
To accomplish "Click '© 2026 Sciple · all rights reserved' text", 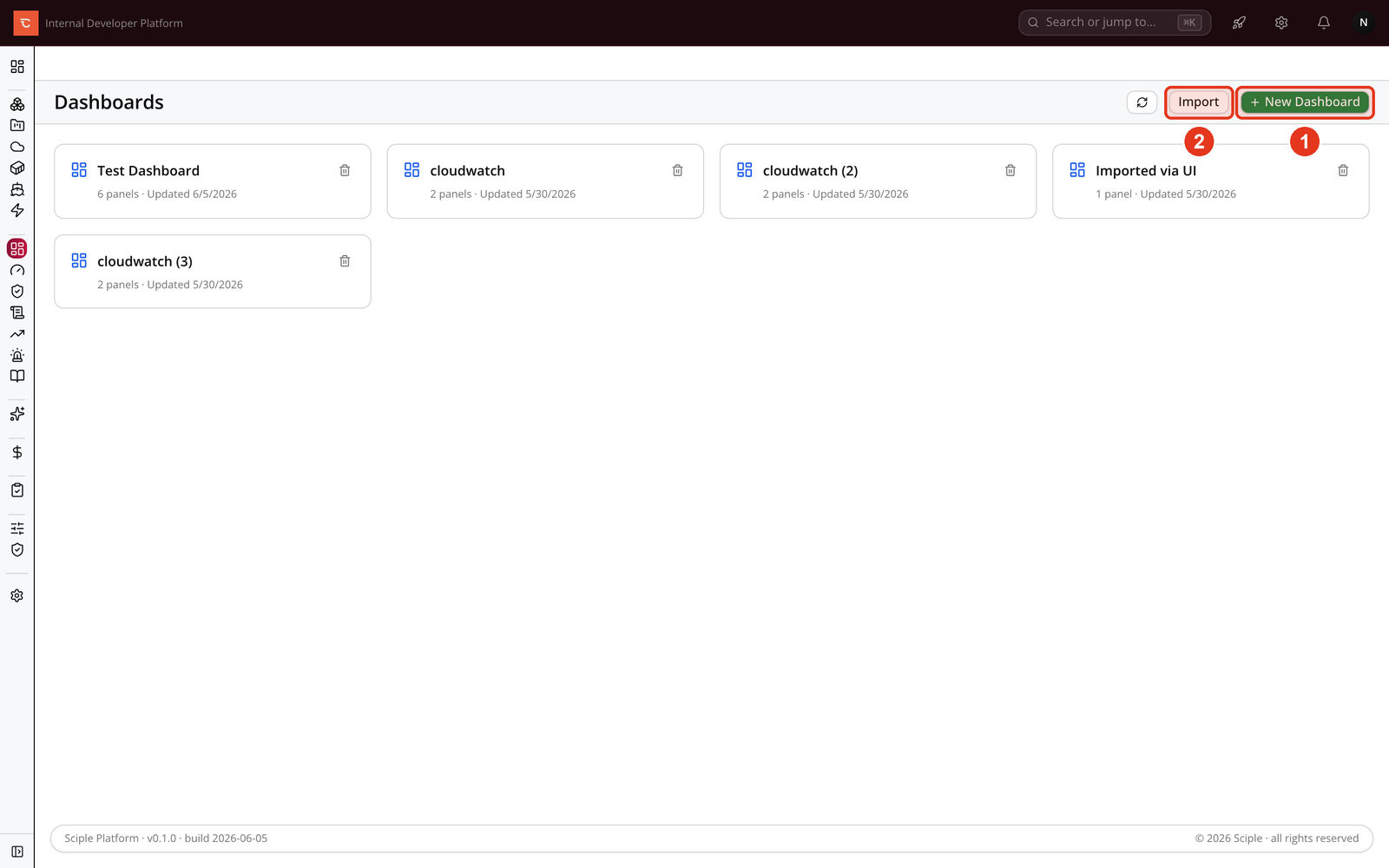I will (x=1277, y=838).
